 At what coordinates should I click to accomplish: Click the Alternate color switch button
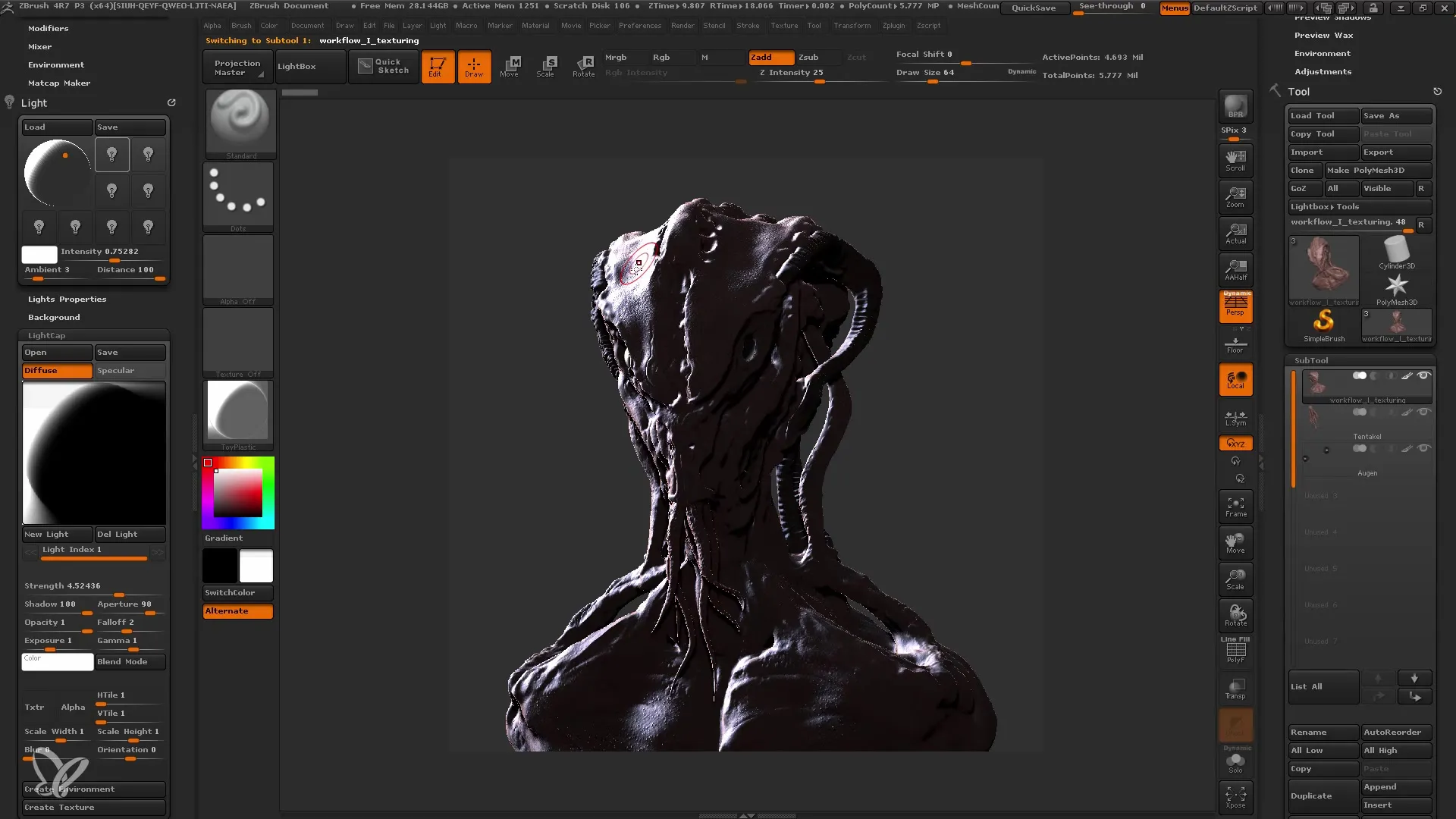coord(238,611)
